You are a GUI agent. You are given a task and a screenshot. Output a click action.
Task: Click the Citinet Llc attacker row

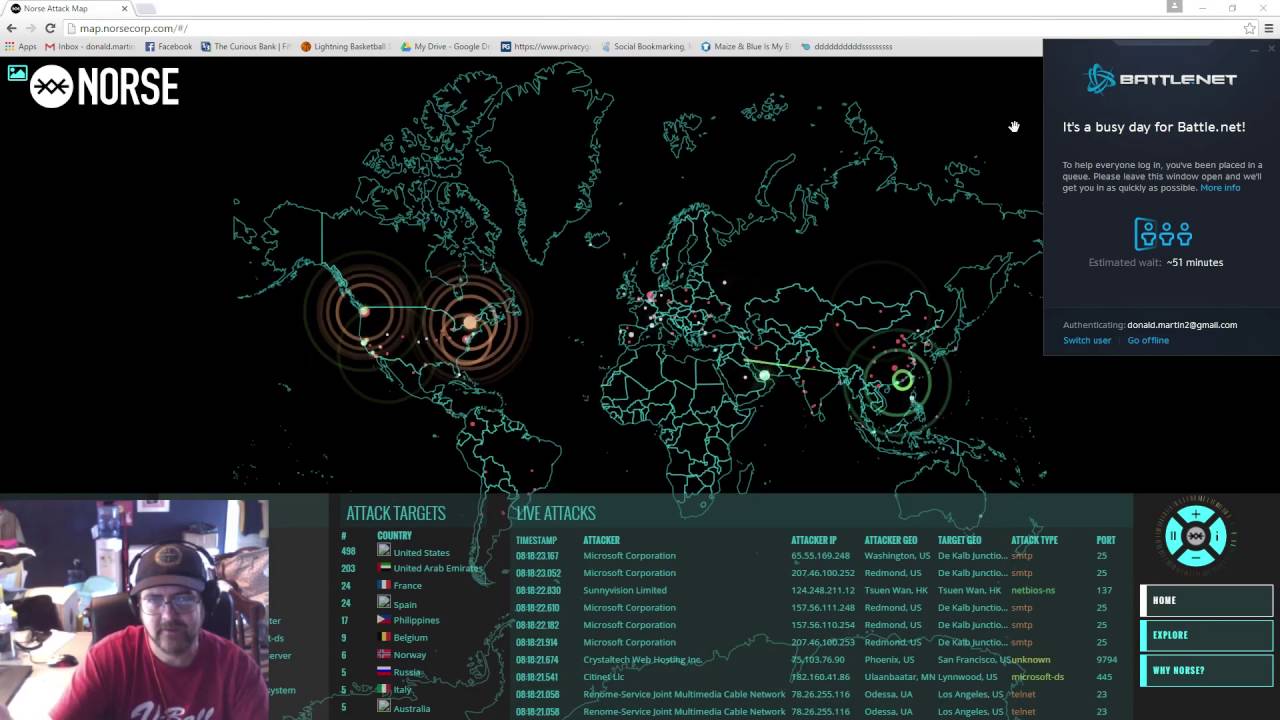604,677
